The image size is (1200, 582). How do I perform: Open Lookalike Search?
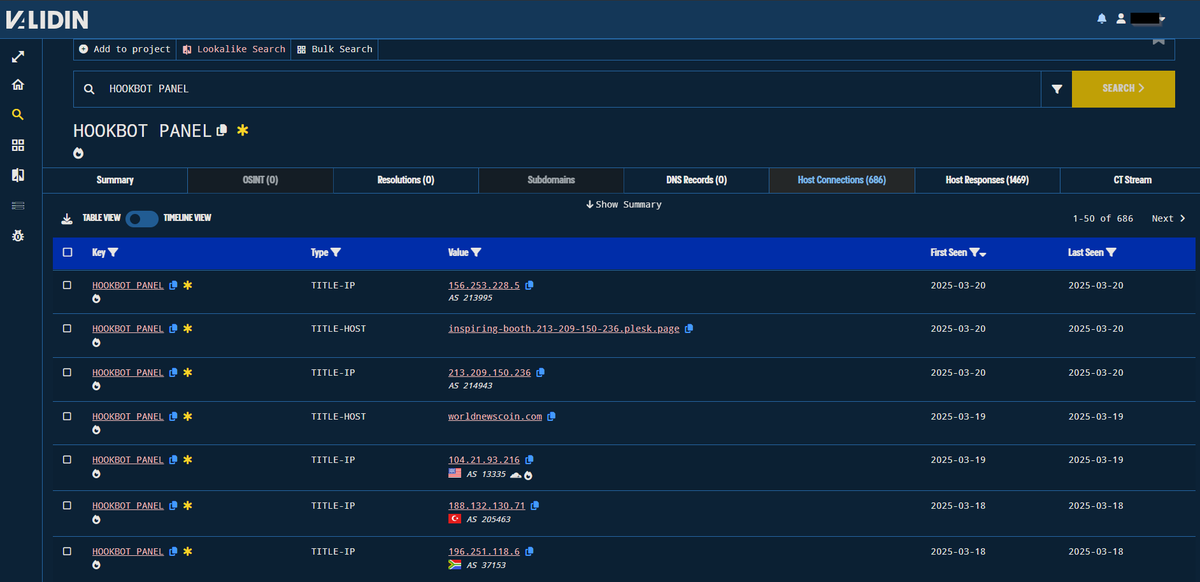[234, 49]
